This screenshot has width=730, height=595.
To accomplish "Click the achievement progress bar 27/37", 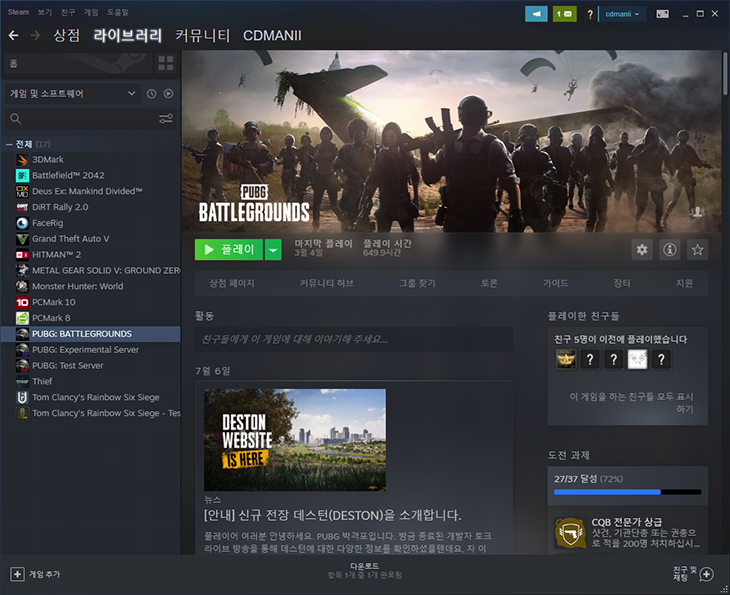I will tap(628, 492).
